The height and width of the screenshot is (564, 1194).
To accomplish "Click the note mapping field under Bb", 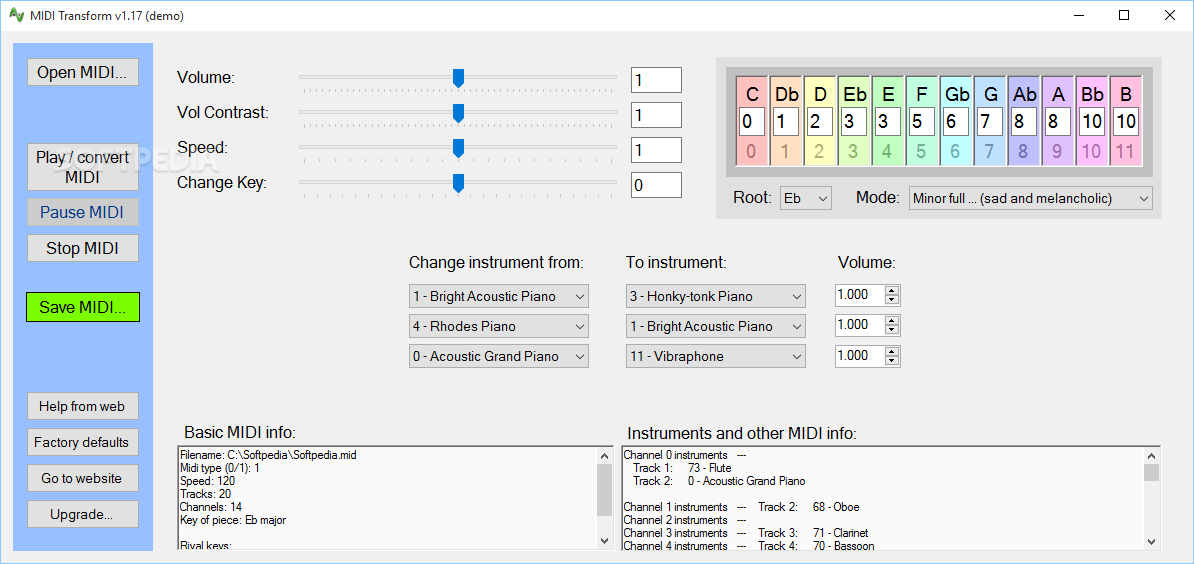I will 1092,121.
